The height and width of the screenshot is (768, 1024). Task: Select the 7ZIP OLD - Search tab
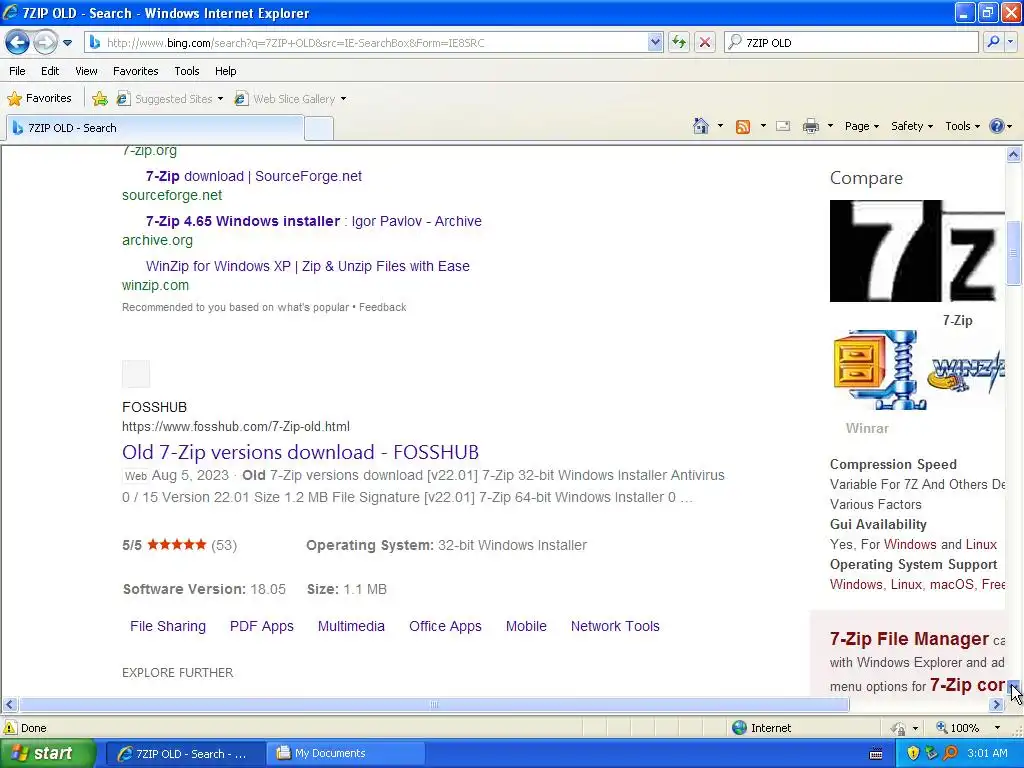point(155,128)
